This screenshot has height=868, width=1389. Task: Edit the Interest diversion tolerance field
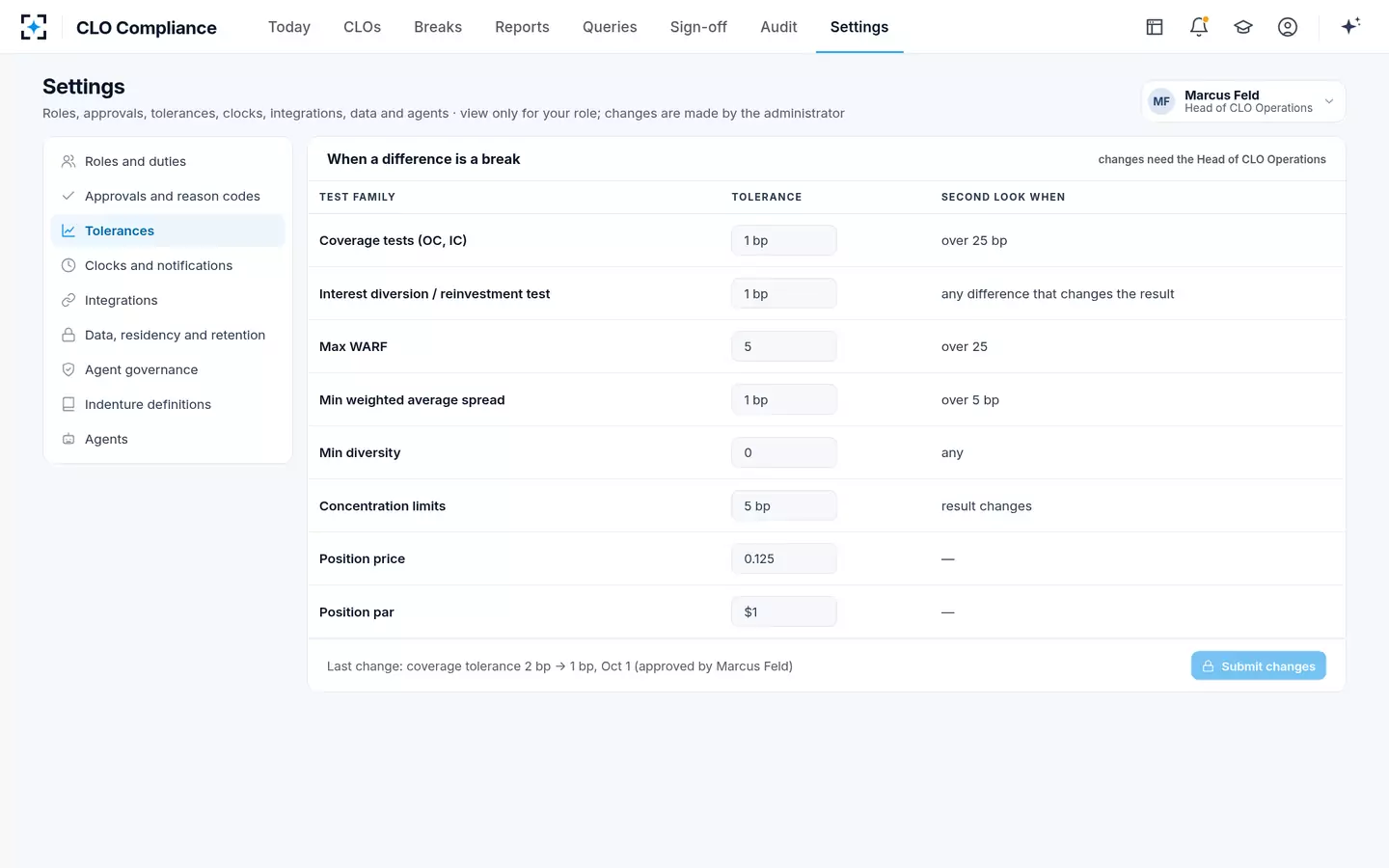point(784,293)
